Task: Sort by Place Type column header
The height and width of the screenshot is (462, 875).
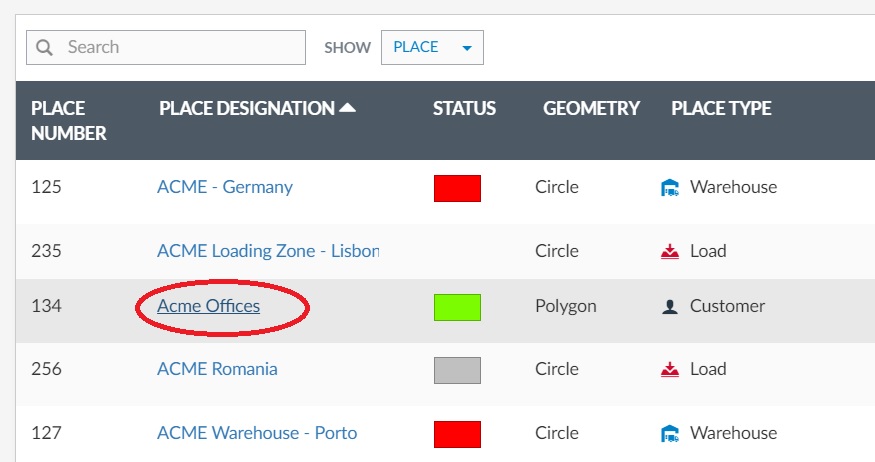Action: 721,108
